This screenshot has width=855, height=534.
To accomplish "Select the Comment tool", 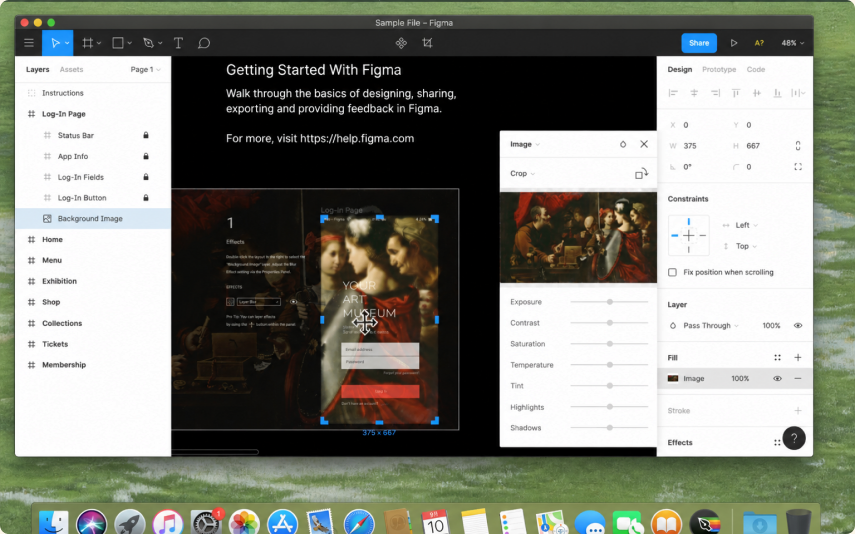I will click(204, 43).
